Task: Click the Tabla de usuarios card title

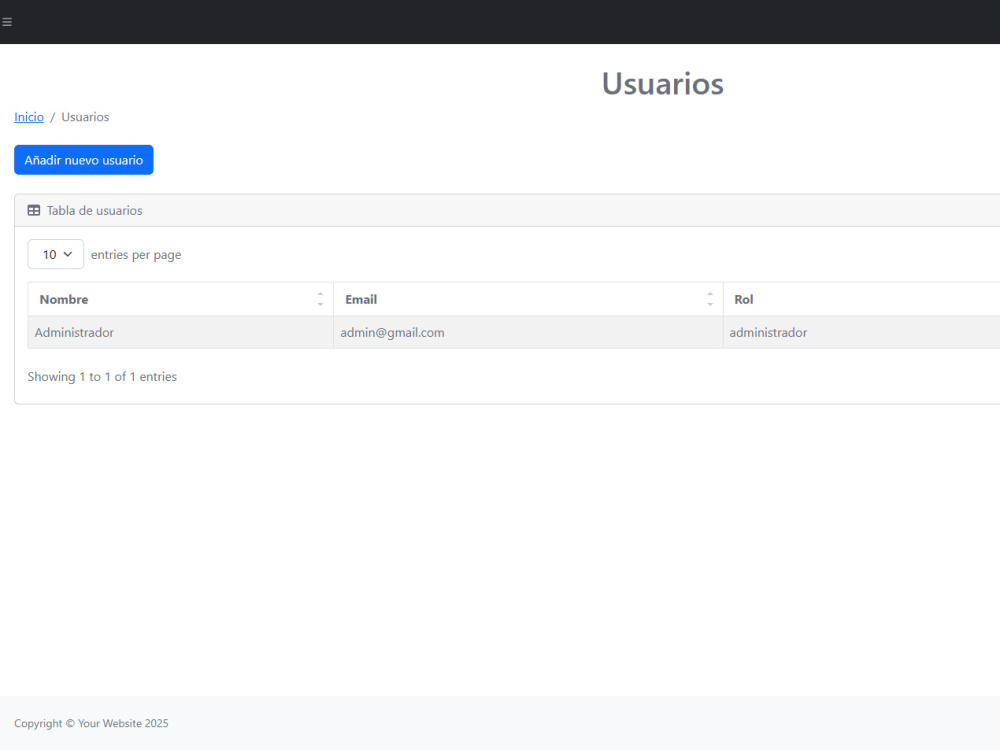Action: coord(94,210)
